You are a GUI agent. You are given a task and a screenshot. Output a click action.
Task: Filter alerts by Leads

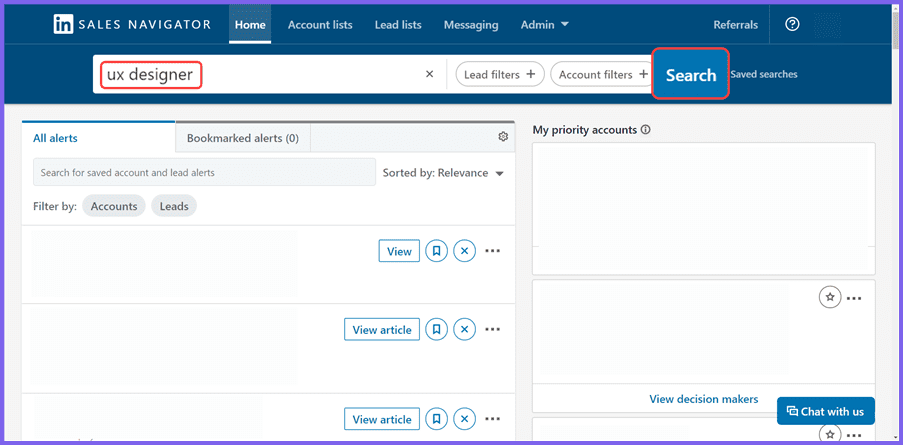pos(174,206)
